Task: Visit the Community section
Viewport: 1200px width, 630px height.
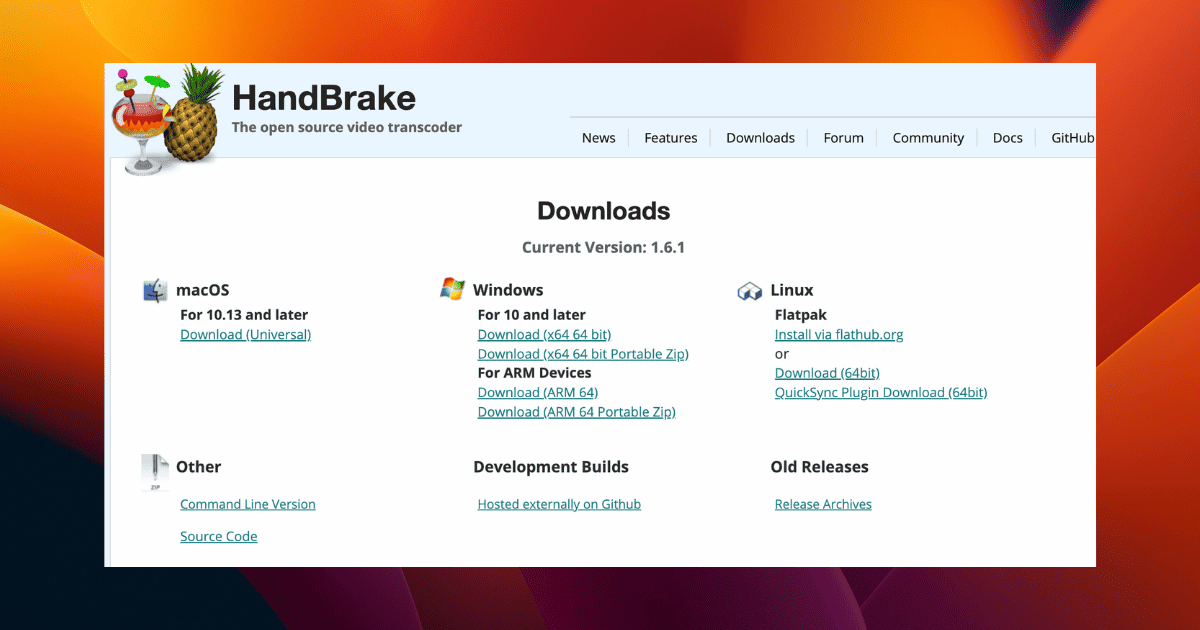Action: (928, 138)
